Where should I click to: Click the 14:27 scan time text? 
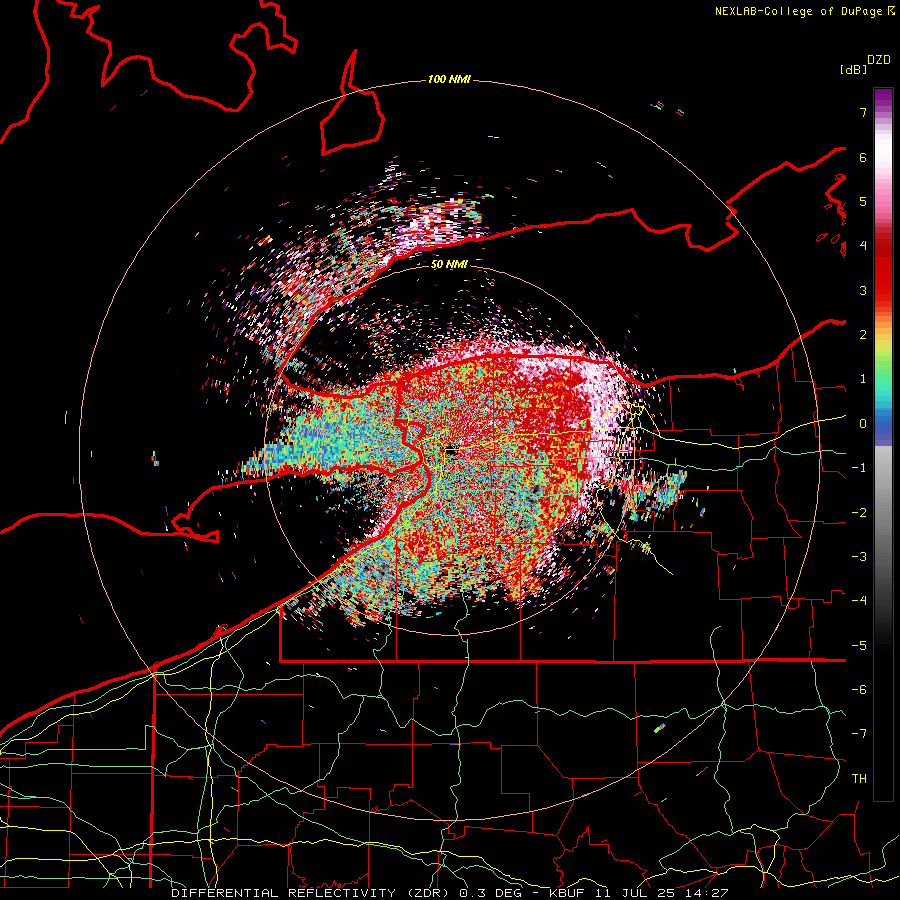click(x=709, y=893)
